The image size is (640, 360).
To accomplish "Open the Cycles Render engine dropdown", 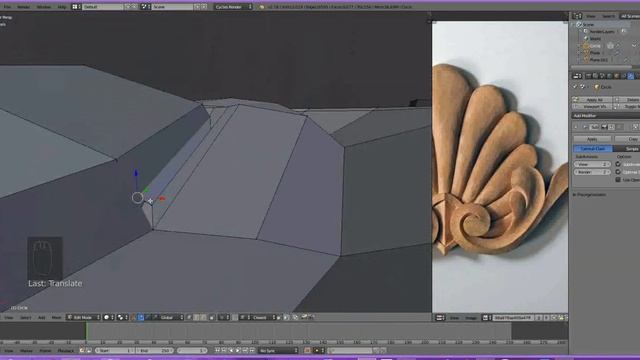I will coord(233,7).
